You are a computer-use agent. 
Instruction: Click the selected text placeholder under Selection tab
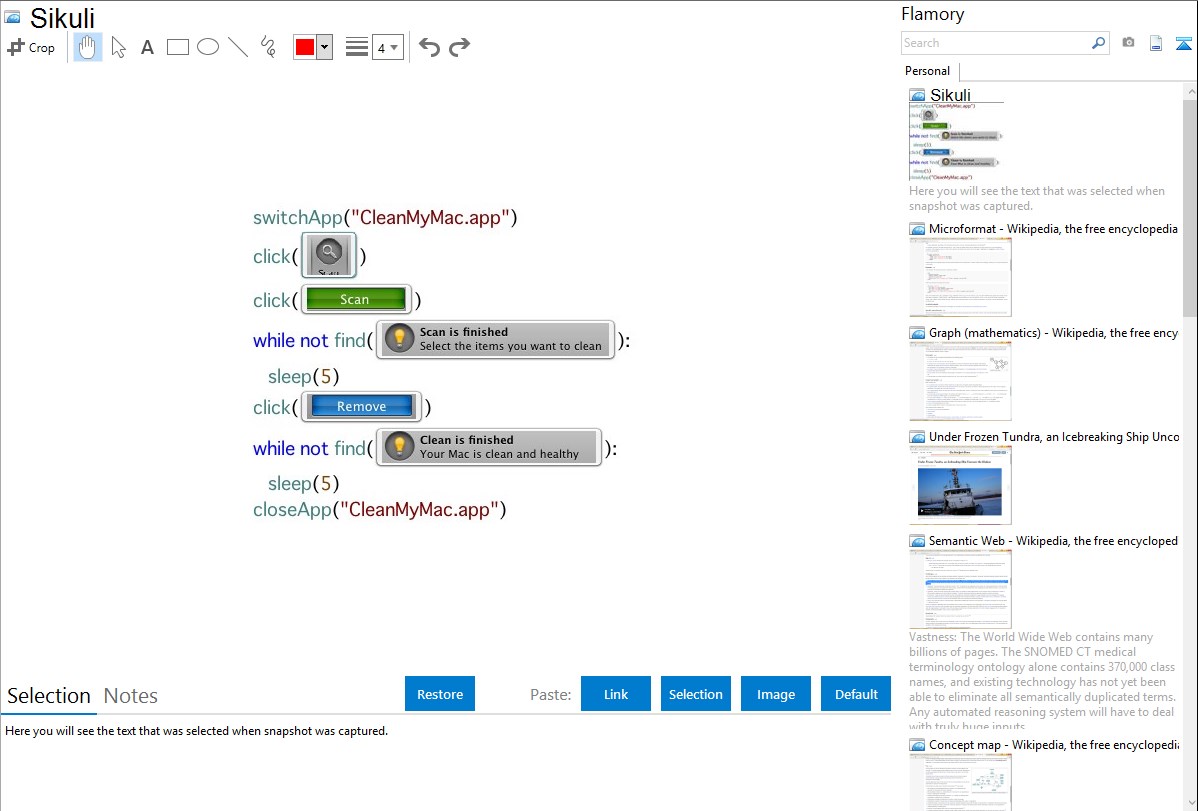[x=196, y=731]
